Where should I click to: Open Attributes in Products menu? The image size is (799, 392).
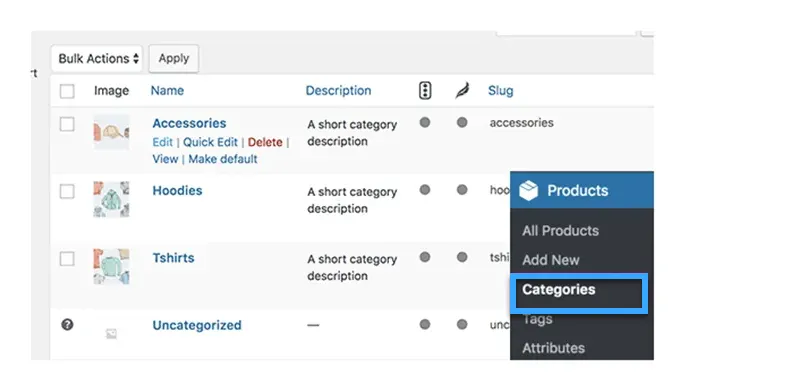[553, 348]
